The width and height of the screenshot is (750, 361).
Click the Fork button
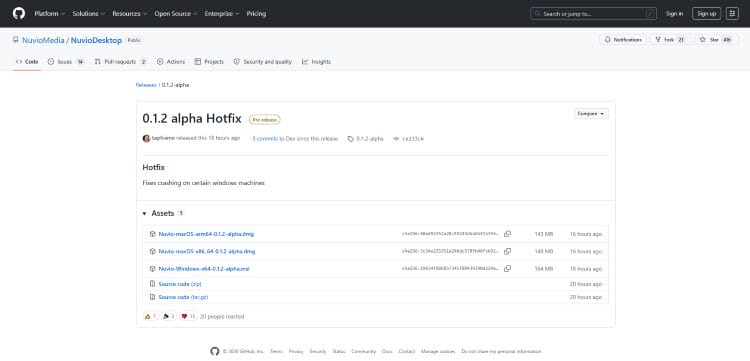pos(670,40)
